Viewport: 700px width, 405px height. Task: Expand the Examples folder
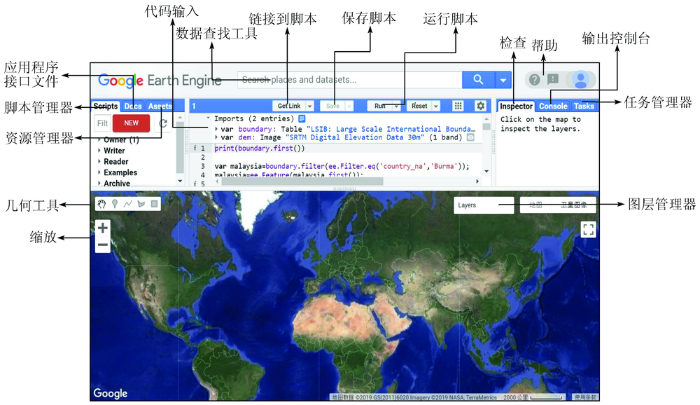tap(99, 172)
